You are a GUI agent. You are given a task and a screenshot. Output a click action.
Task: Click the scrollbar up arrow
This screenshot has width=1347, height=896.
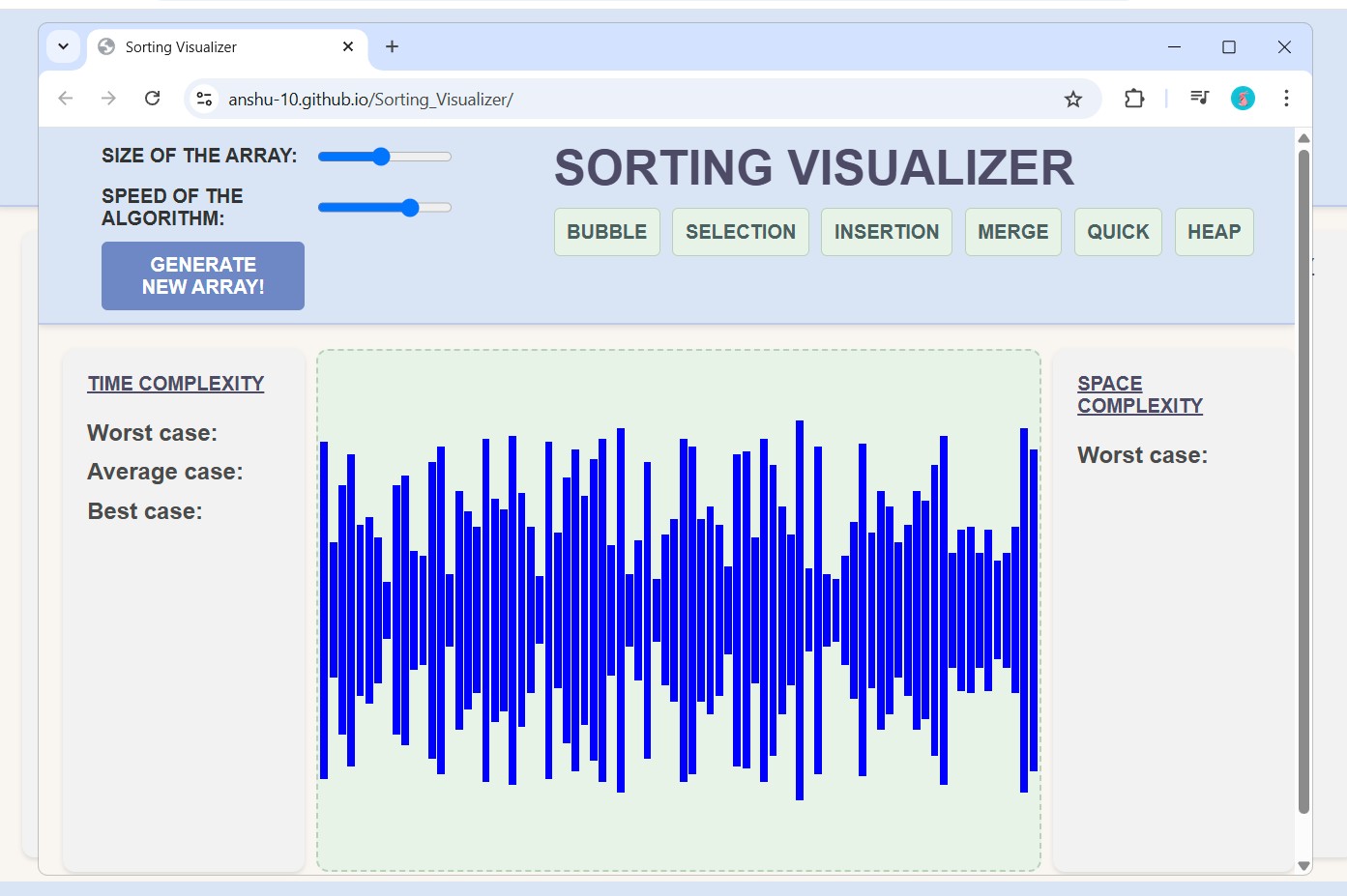pyautogui.click(x=1303, y=137)
